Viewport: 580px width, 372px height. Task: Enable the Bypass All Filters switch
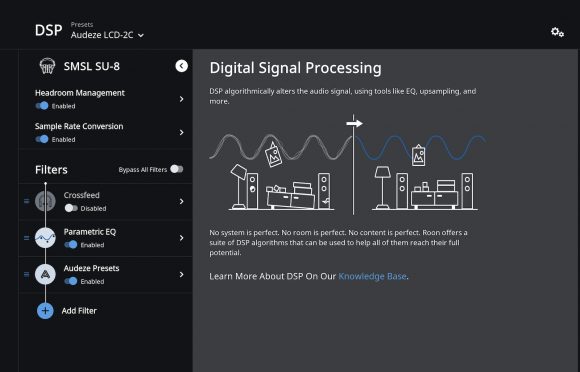coord(177,169)
